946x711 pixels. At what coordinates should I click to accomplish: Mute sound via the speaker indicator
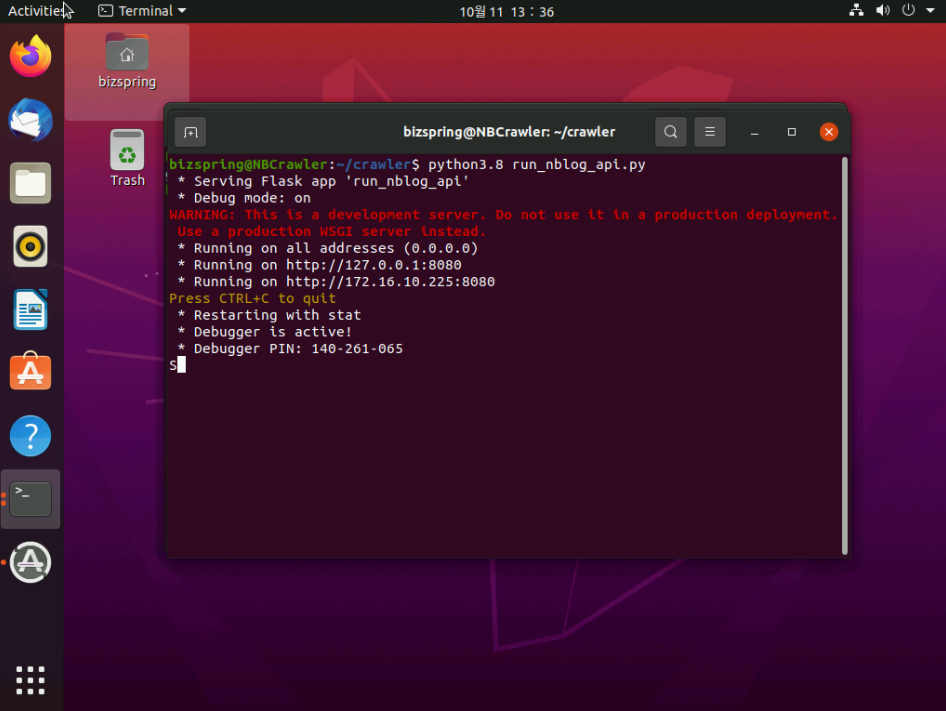881,11
